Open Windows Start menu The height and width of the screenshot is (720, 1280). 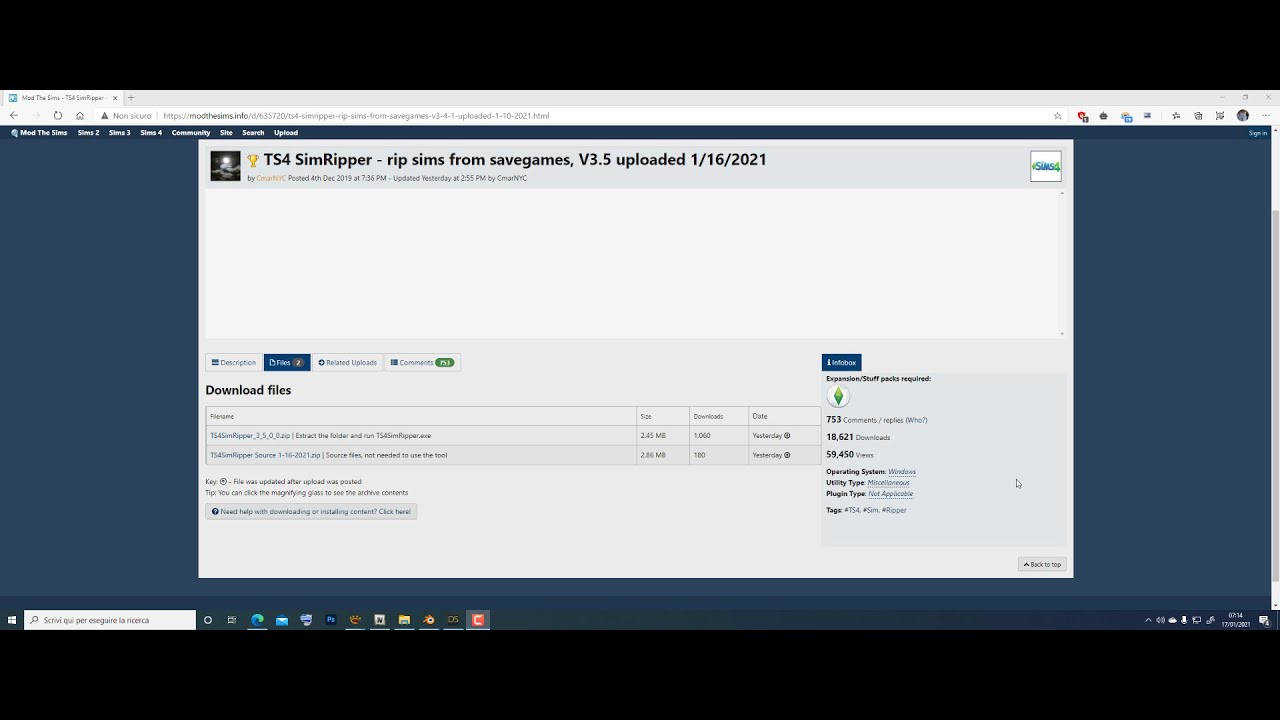[x=12, y=620]
